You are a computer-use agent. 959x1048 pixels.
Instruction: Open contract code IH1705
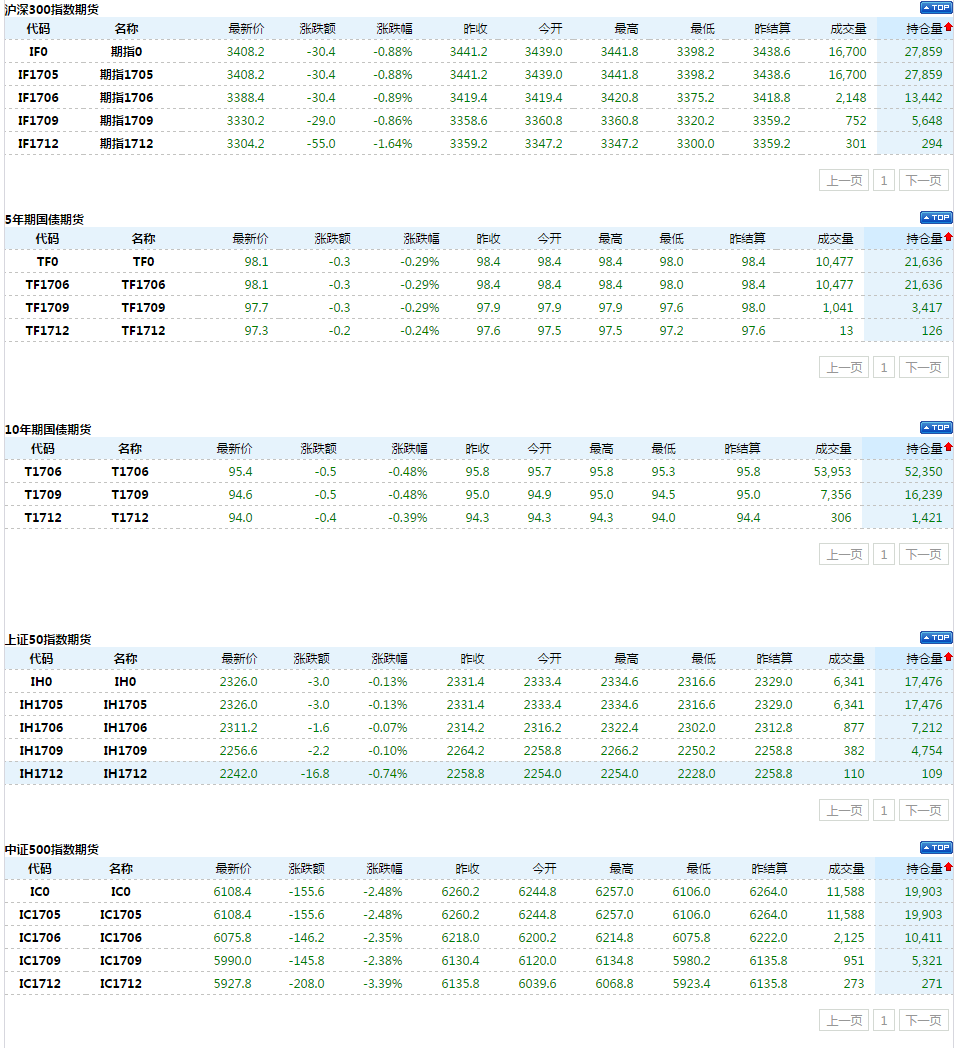tap(41, 704)
